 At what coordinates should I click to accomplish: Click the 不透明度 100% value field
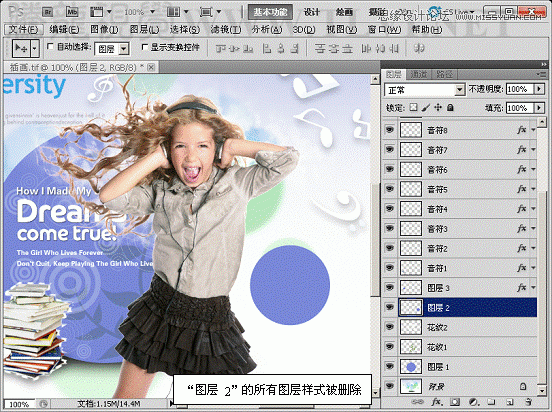520,89
